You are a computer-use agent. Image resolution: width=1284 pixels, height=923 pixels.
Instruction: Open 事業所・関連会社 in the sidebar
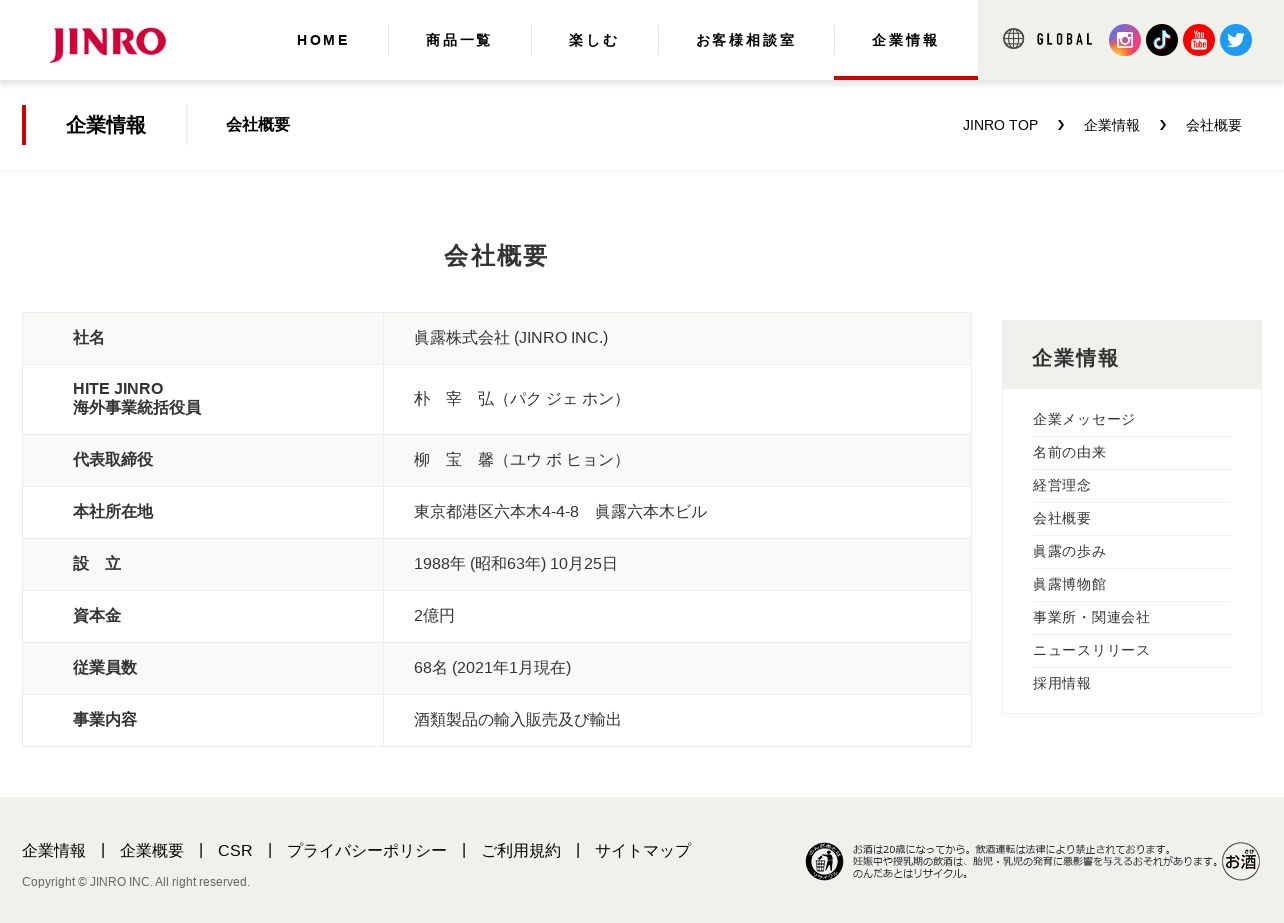[x=1091, y=618]
